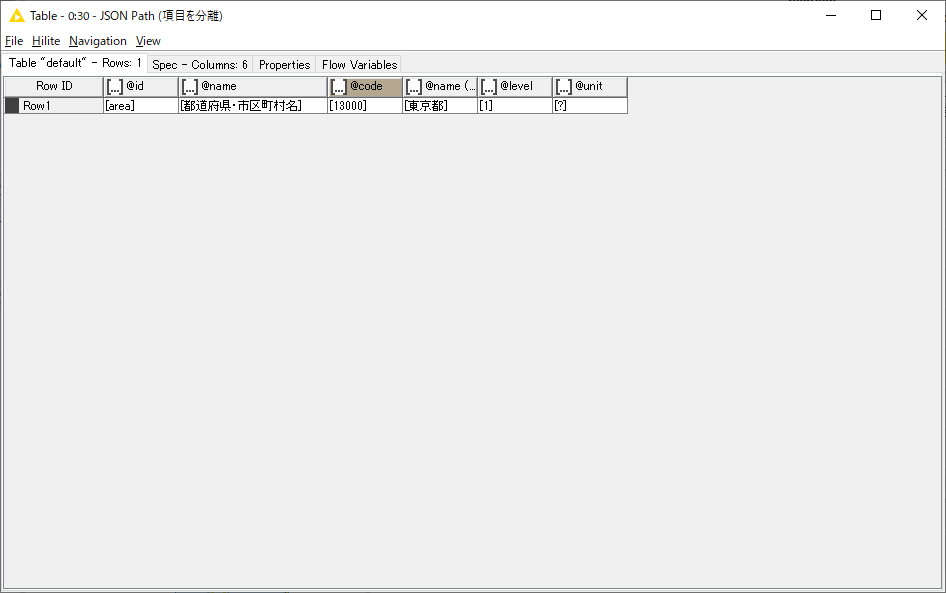
Task: Select the [1] cell under @level
Action: click(x=515, y=106)
